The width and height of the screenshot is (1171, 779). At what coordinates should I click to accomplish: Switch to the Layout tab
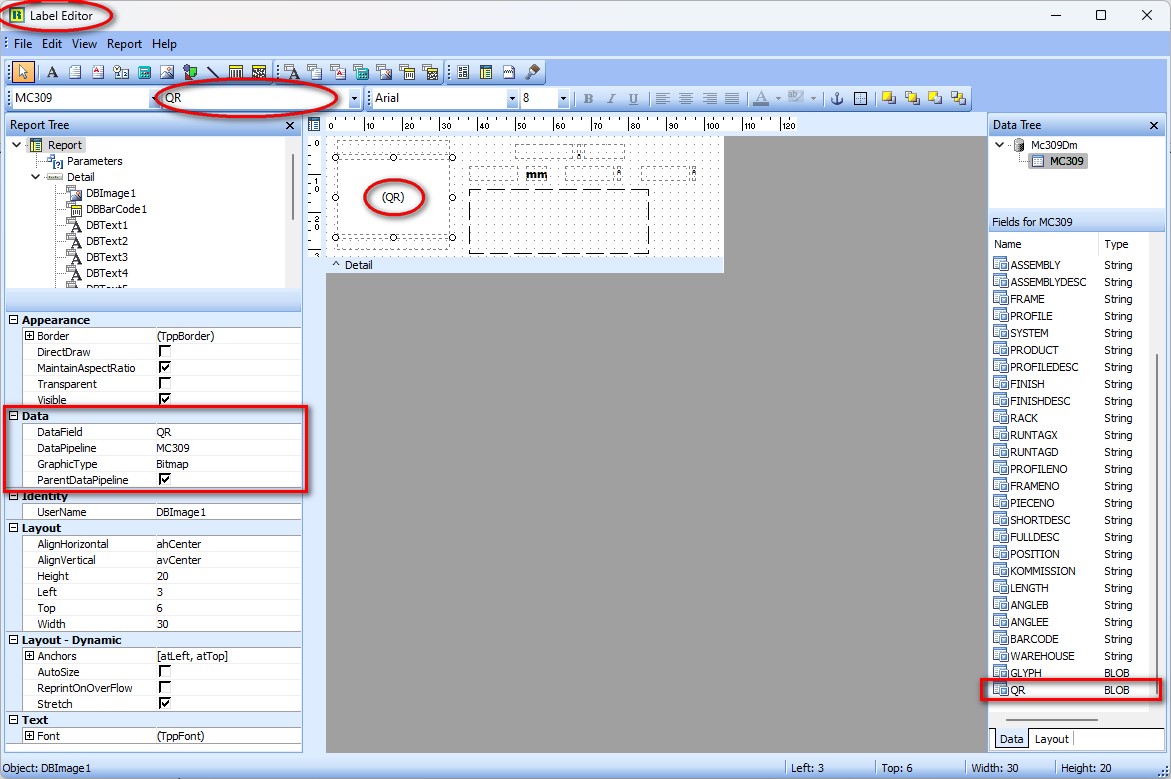tap(1052, 739)
